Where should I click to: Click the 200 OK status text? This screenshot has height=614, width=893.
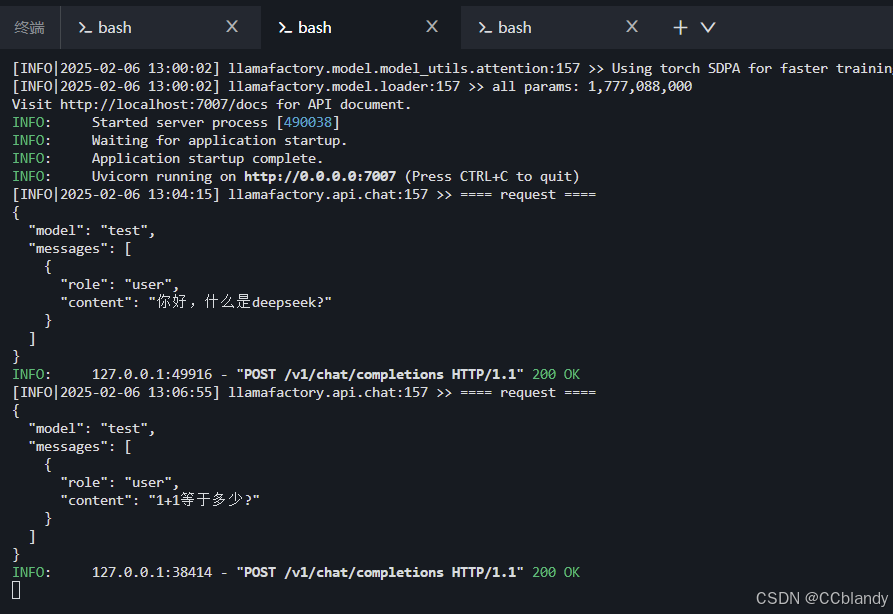[555, 572]
